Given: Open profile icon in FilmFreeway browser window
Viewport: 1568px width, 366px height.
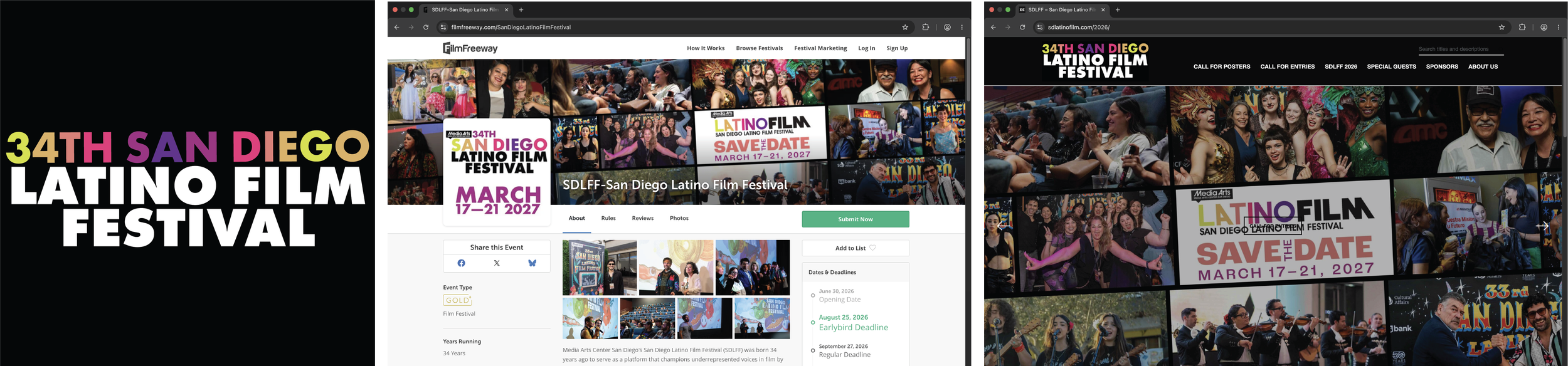Looking at the screenshot, I should pyautogui.click(x=947, y=27).
